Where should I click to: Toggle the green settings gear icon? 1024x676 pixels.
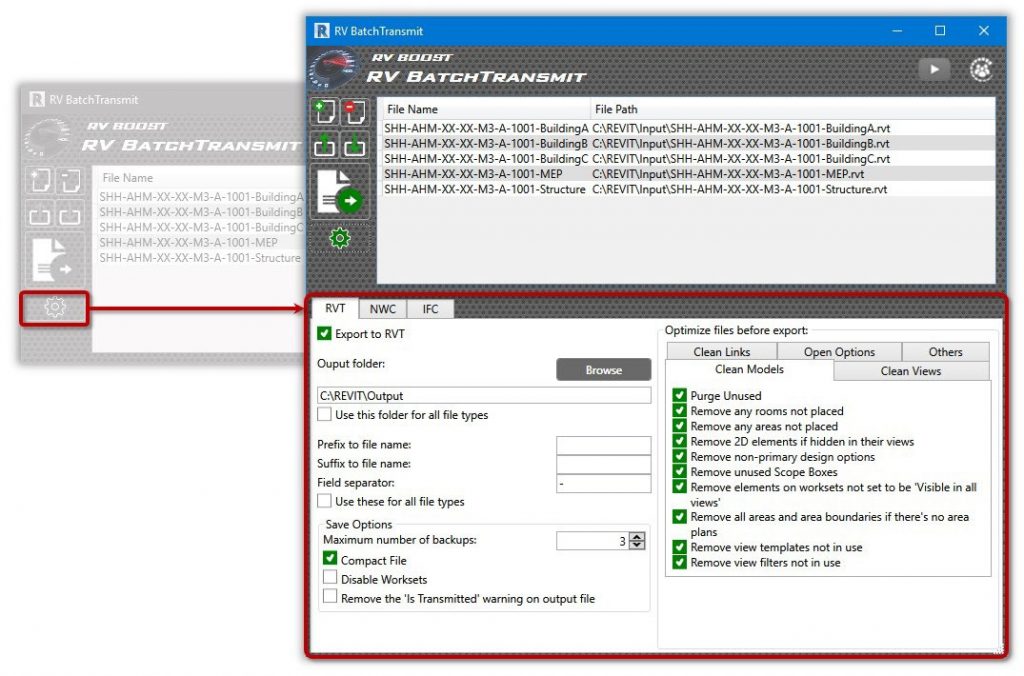coord(340,238)
